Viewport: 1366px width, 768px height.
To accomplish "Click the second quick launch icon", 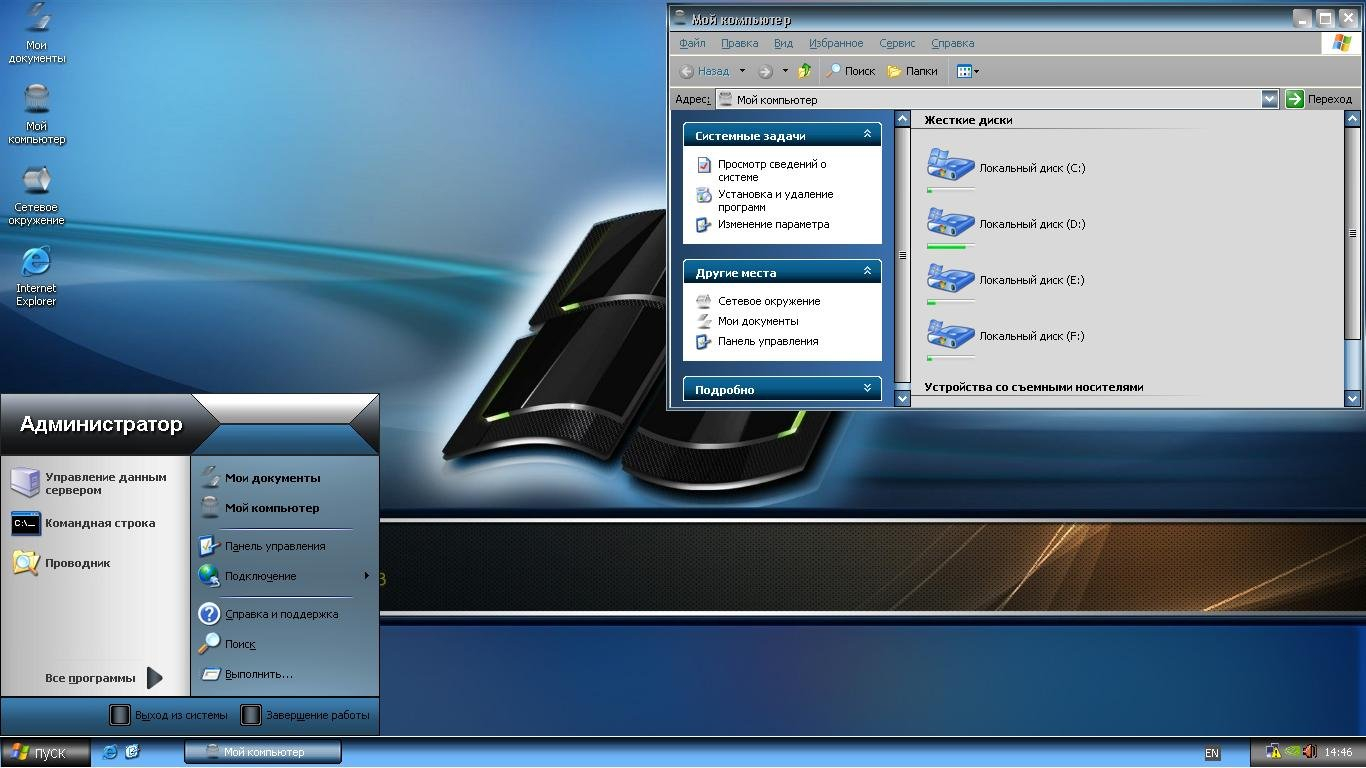I will [132, 752].
